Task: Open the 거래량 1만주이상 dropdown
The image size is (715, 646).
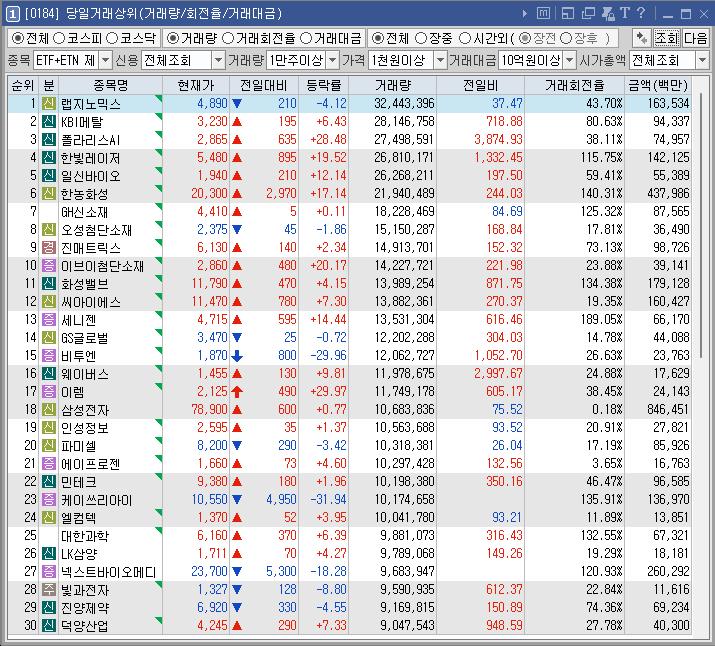Action: 333,60
